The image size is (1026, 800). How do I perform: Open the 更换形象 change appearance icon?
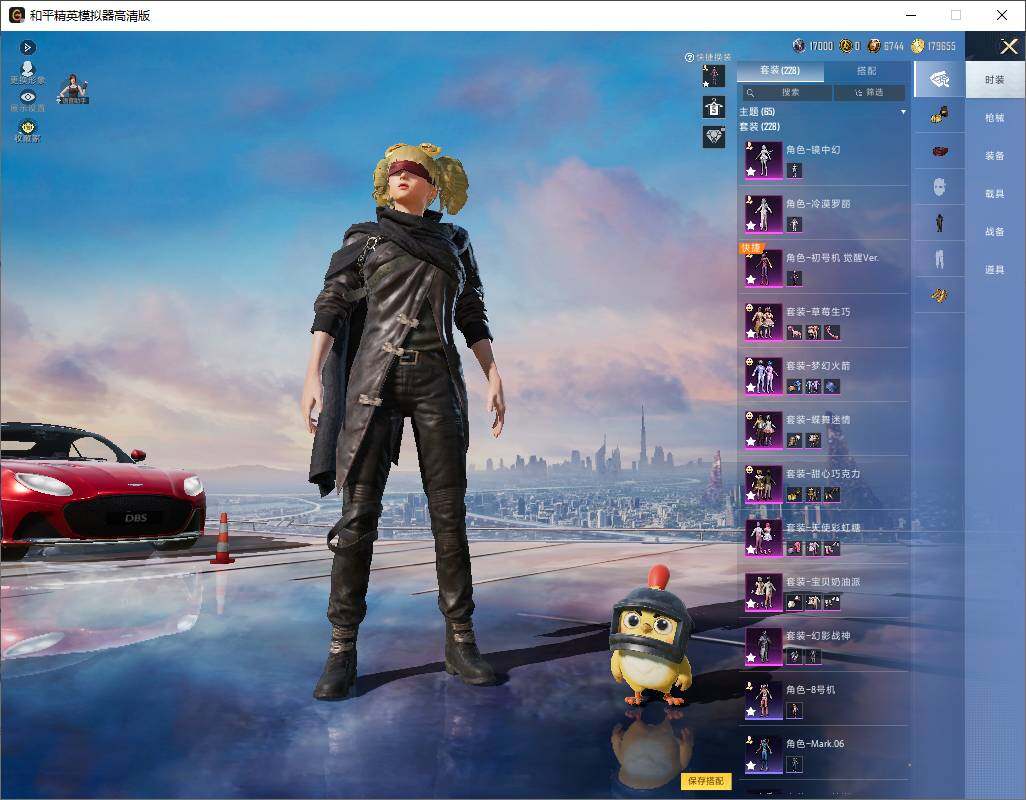point(27,69)
